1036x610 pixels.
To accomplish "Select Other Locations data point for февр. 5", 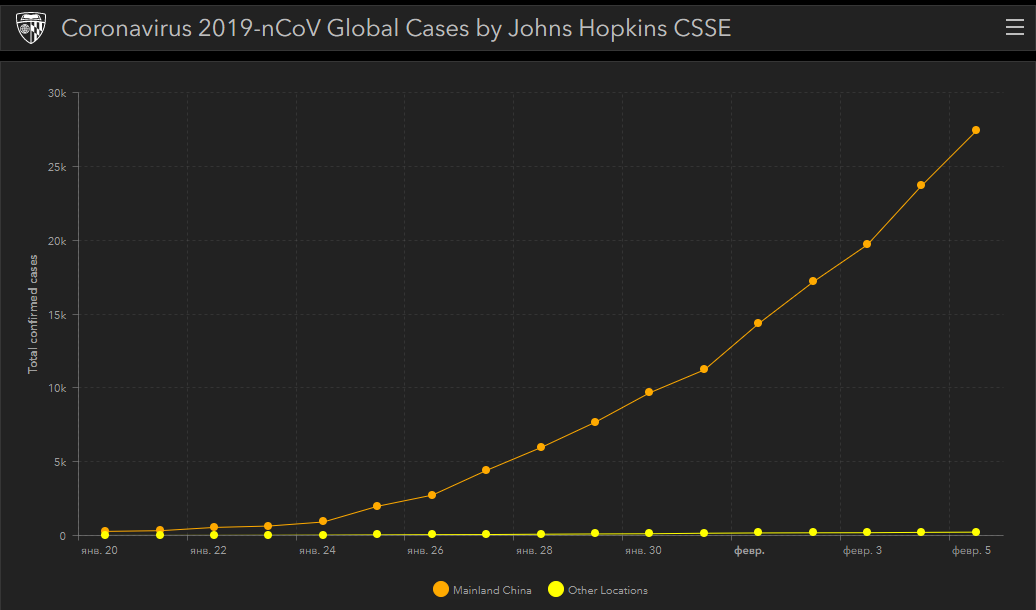I will click(976, 532).
